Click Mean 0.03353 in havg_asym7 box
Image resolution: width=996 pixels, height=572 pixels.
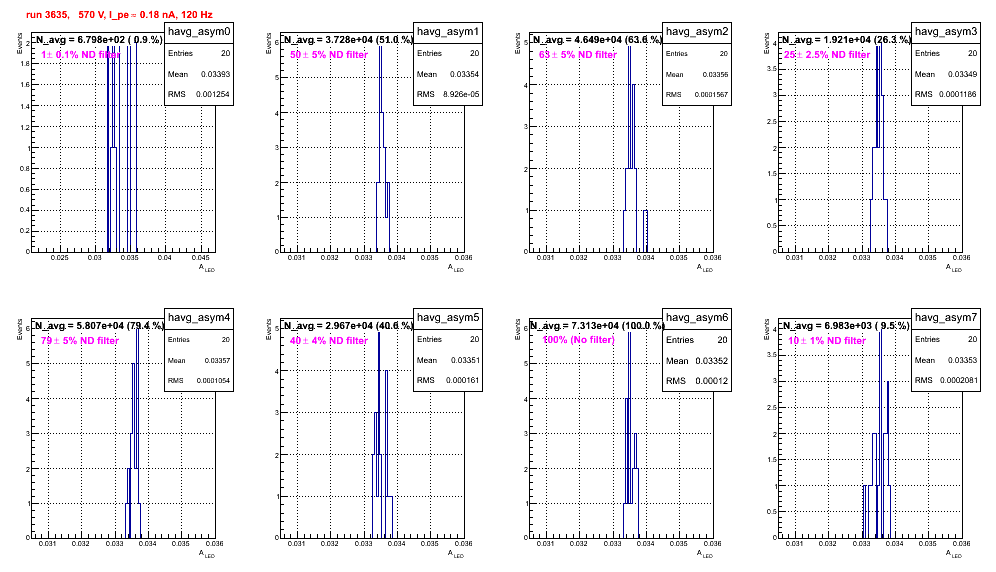click(946, 360)
